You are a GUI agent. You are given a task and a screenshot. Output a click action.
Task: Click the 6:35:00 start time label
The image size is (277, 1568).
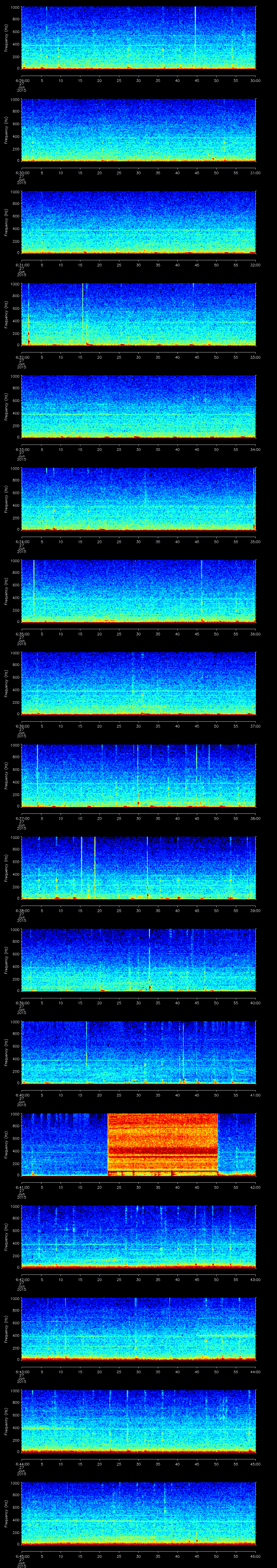pyautogui.click(x=22, y=634)
